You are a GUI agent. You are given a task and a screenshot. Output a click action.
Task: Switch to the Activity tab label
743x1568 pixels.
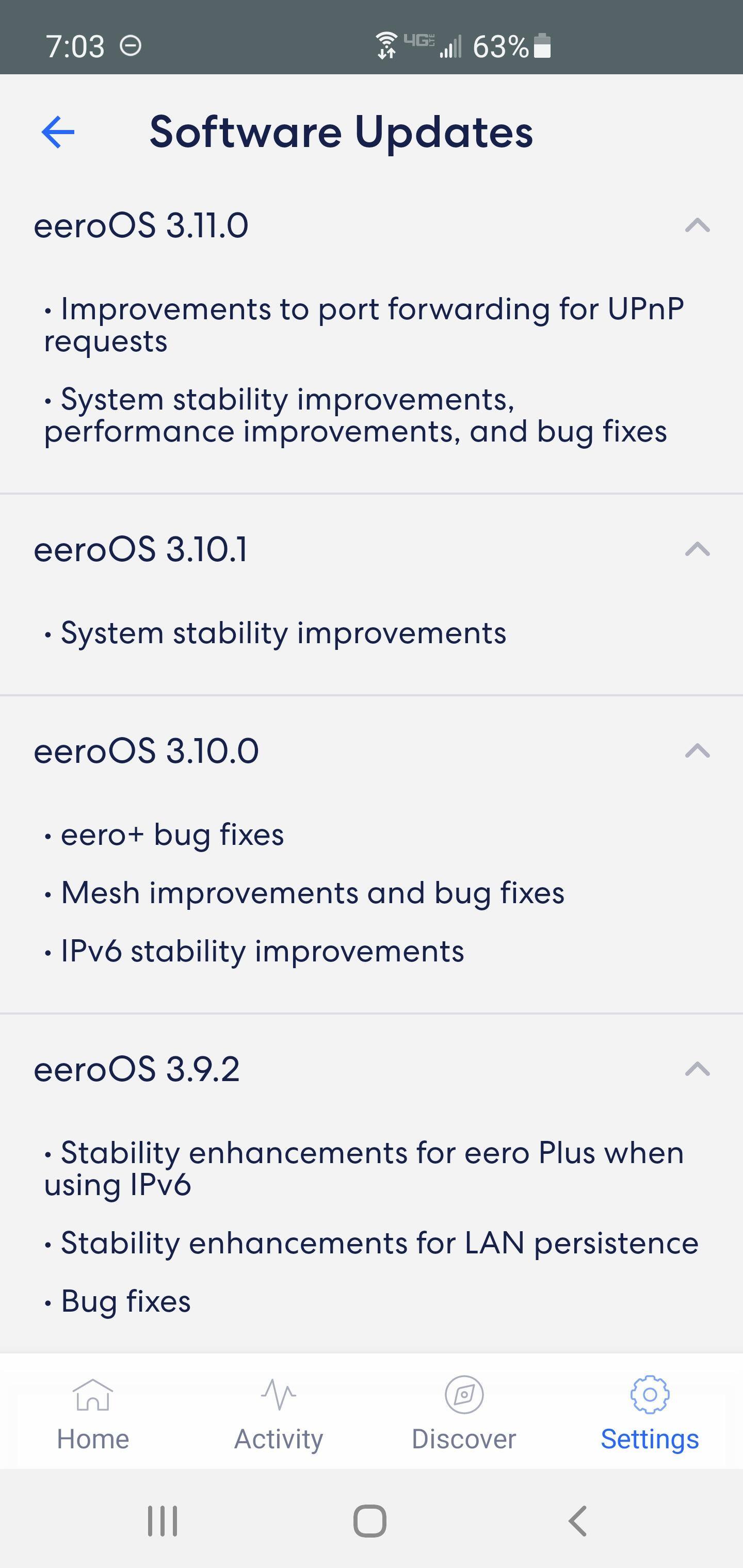[278, 1440]
